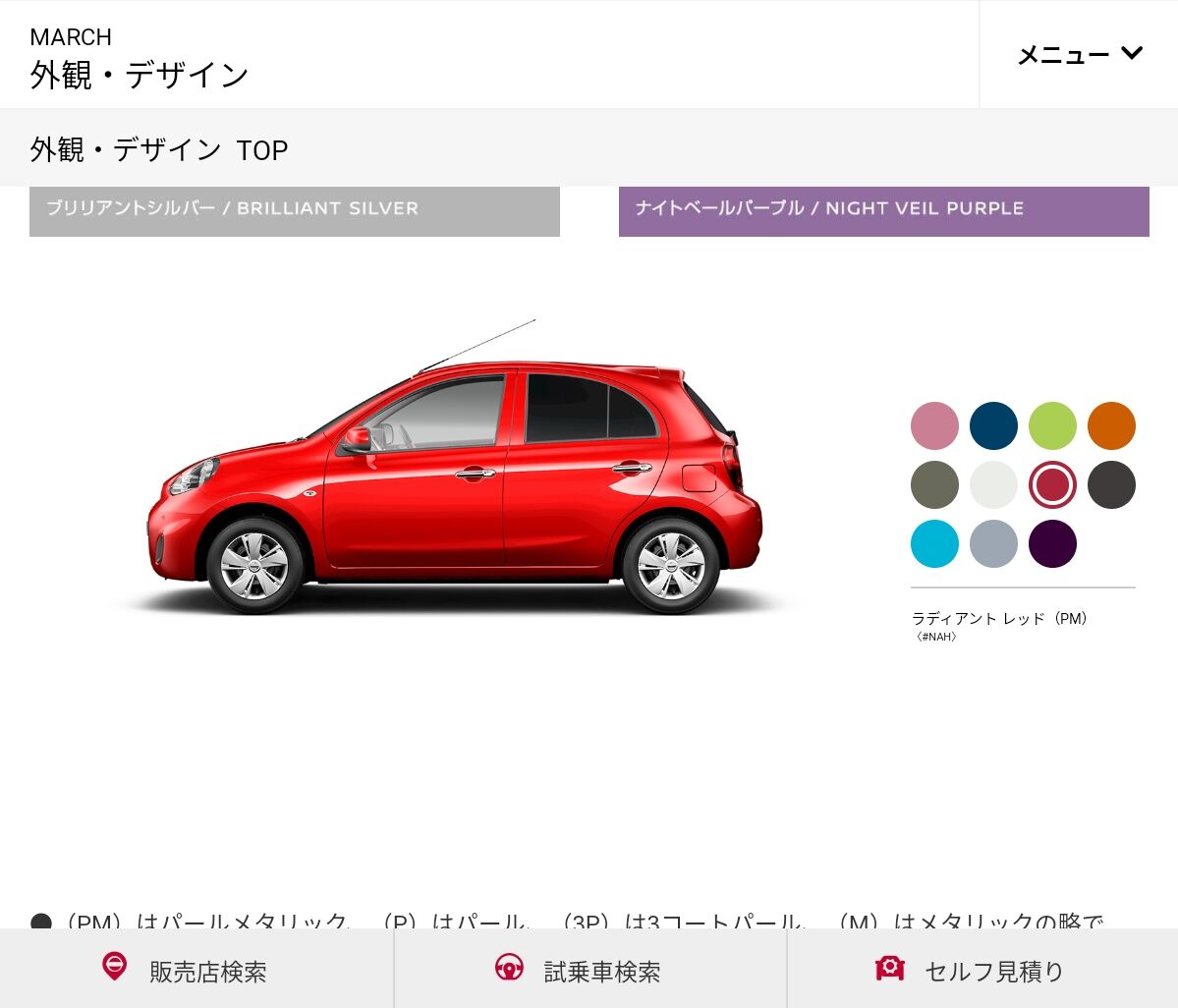Click the ラディアント レッド (PM) color name
Image resolution: width=1178 pixels, height=1008 pixels.
pyautogui.click(x=999, y=618)
